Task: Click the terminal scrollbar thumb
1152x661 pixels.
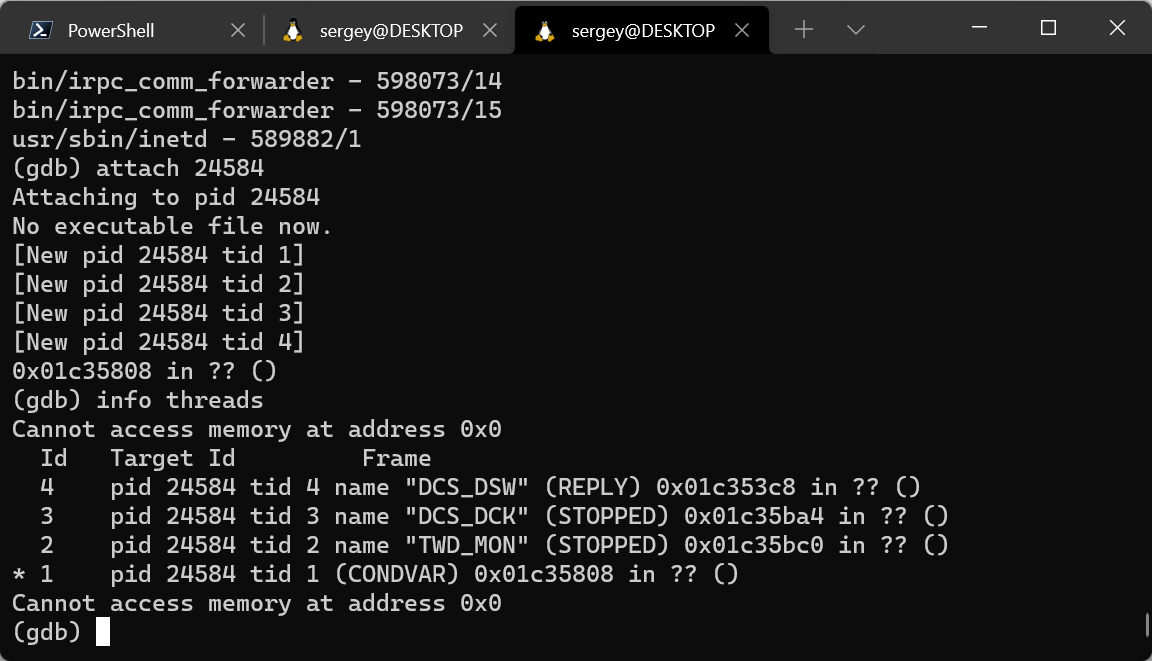Action: click(1146, 624)
